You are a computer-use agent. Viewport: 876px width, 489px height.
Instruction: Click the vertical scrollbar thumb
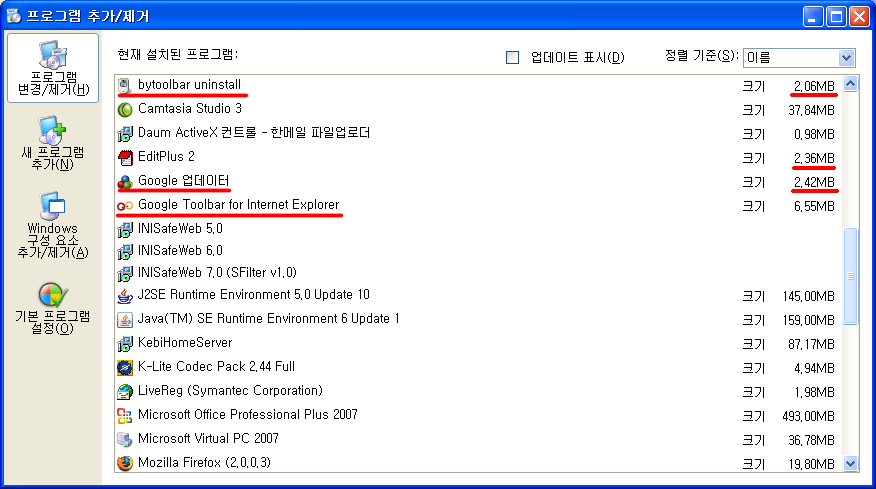[850, 276]
